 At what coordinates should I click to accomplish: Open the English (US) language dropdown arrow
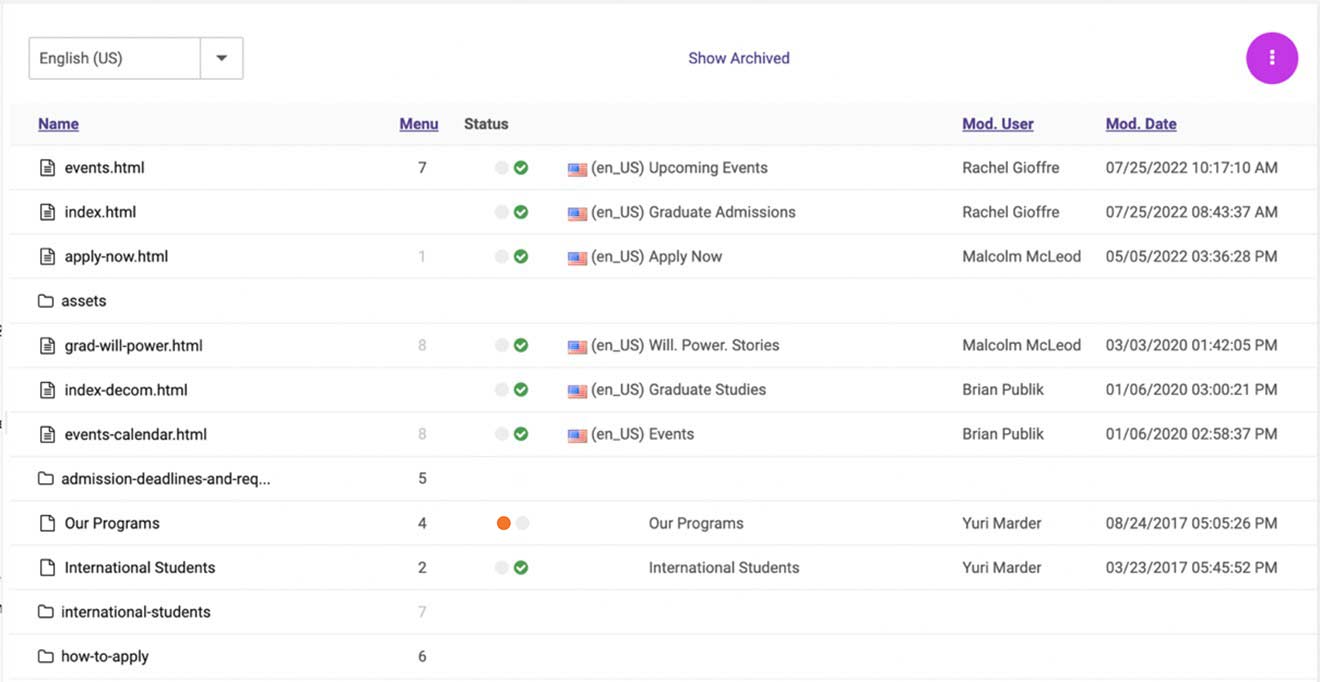222,58
